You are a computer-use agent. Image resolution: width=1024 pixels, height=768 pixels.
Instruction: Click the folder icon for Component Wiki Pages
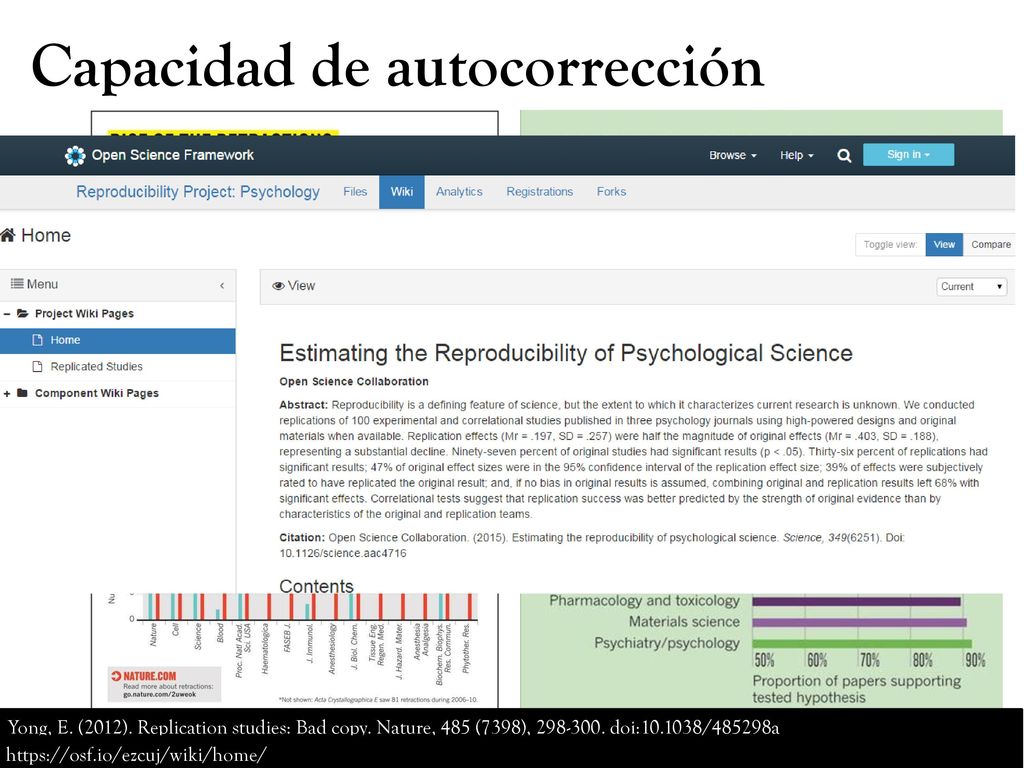(22, 392)
